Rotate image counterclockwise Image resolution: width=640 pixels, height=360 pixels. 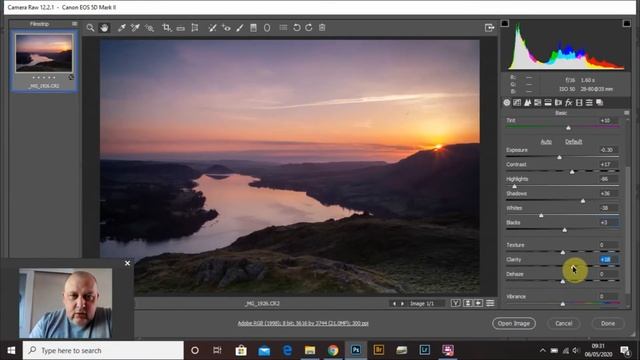[x=297, y=28]
